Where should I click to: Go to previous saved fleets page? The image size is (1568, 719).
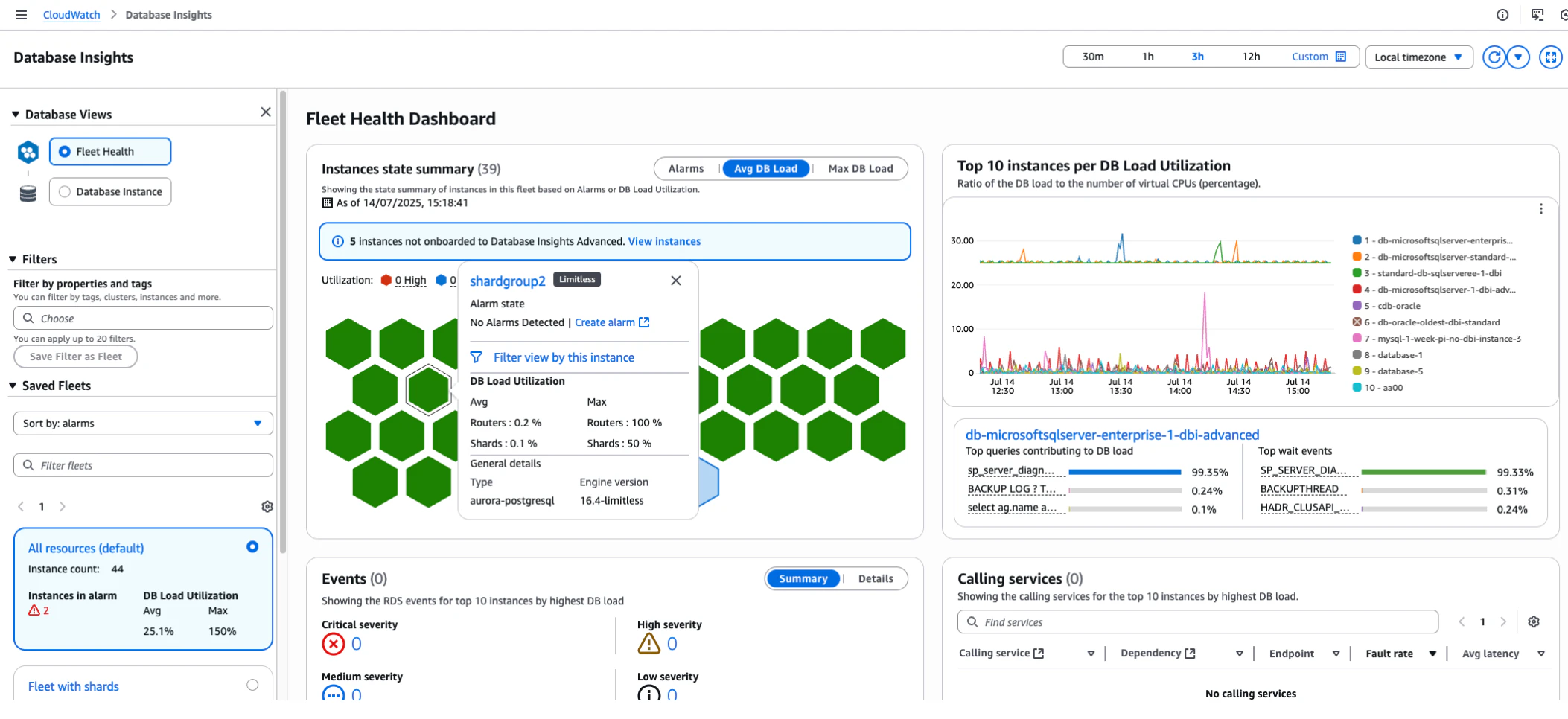pyautogui.click(x=21, y=507)
